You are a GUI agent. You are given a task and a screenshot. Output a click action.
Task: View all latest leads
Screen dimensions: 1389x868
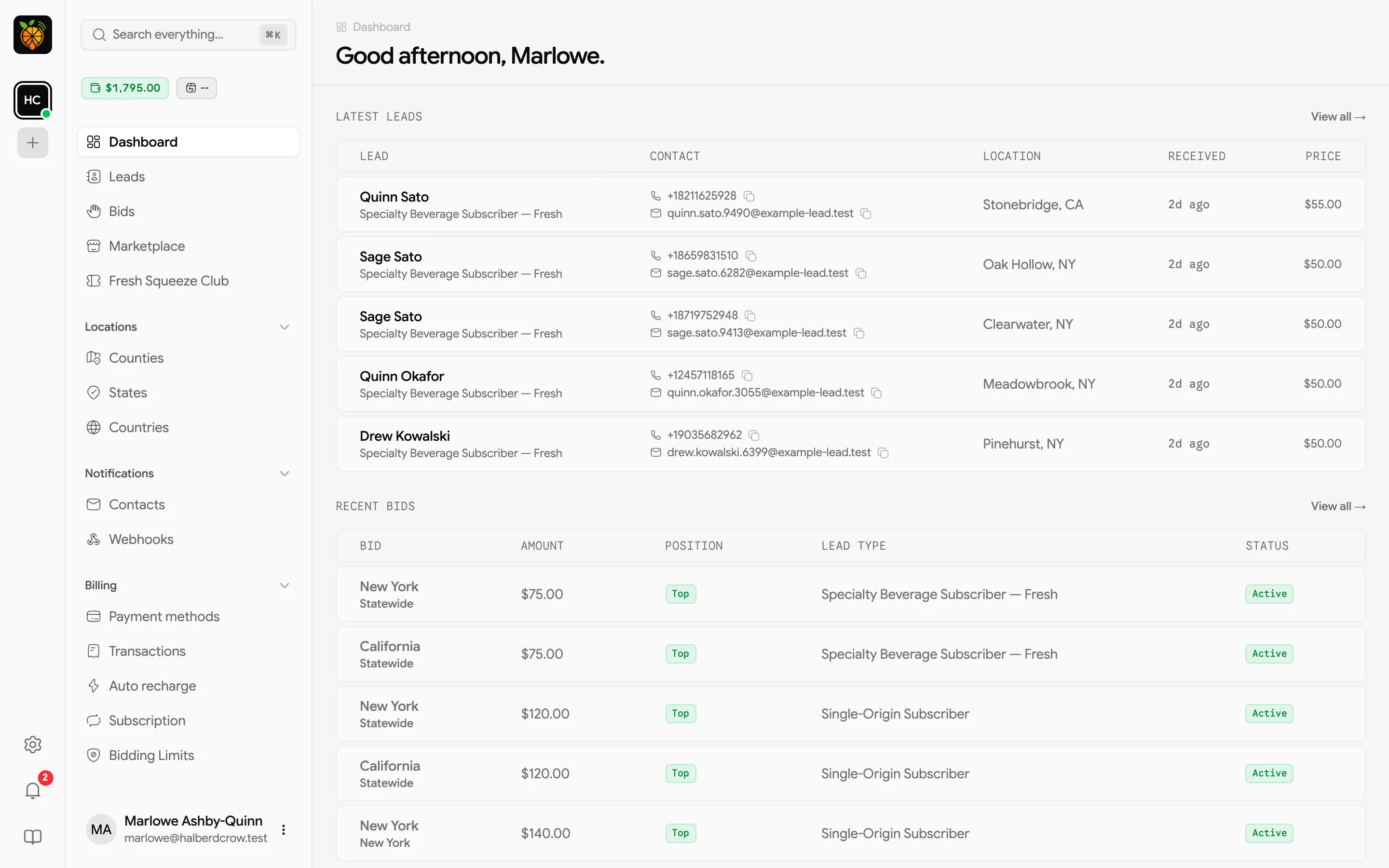coord(1337,117)
